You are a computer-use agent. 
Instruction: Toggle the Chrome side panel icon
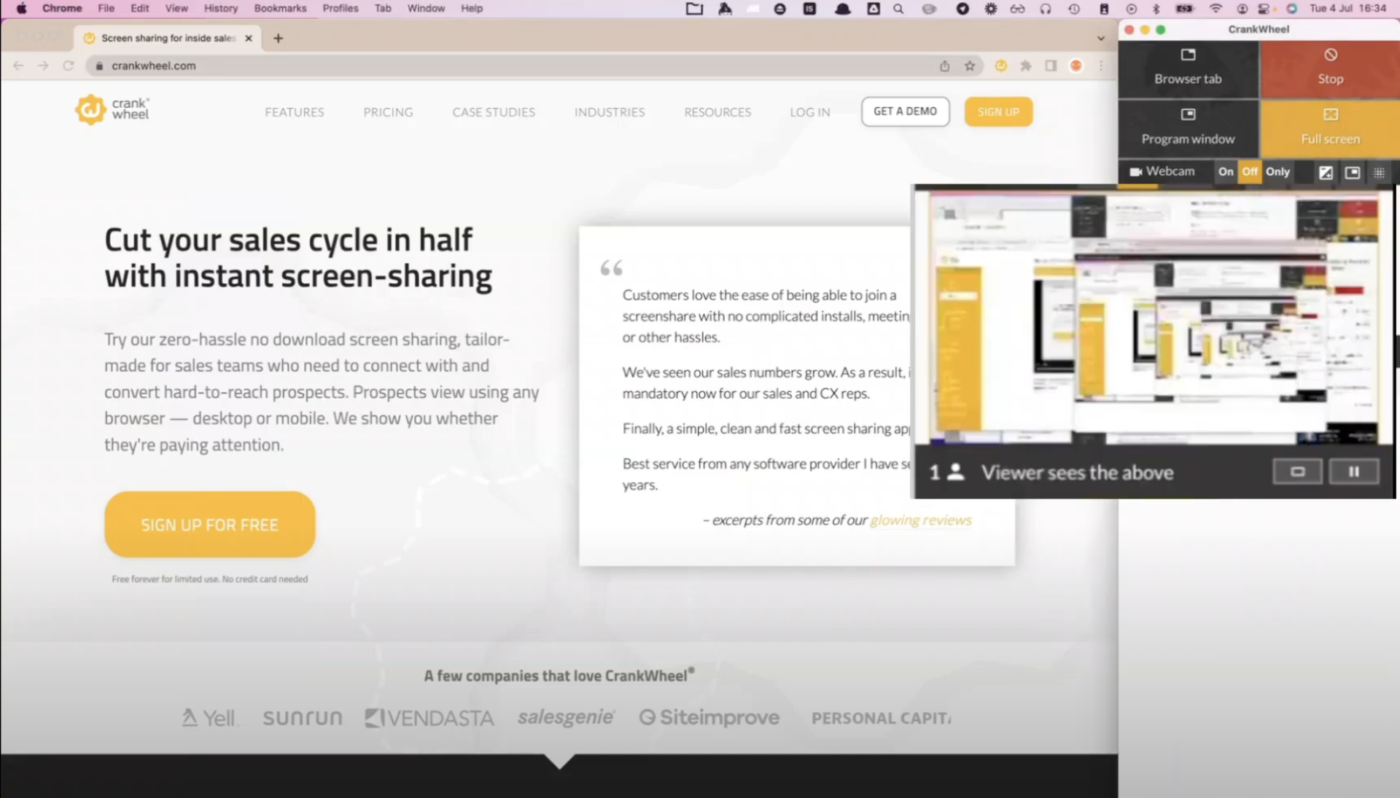pyautogui.click(x=1051, y=66)
